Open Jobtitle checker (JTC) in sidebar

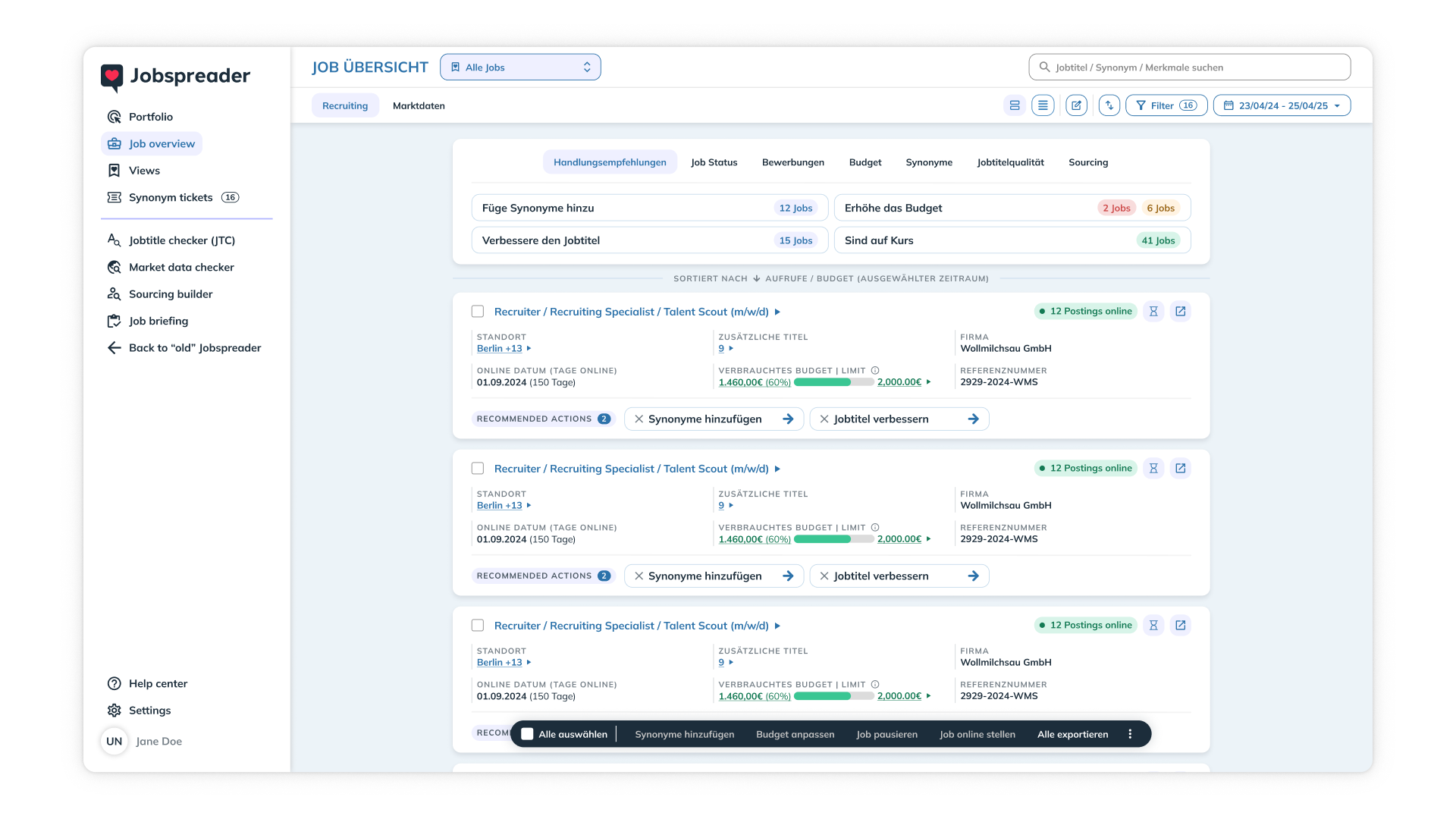click(x=181, y=240)
